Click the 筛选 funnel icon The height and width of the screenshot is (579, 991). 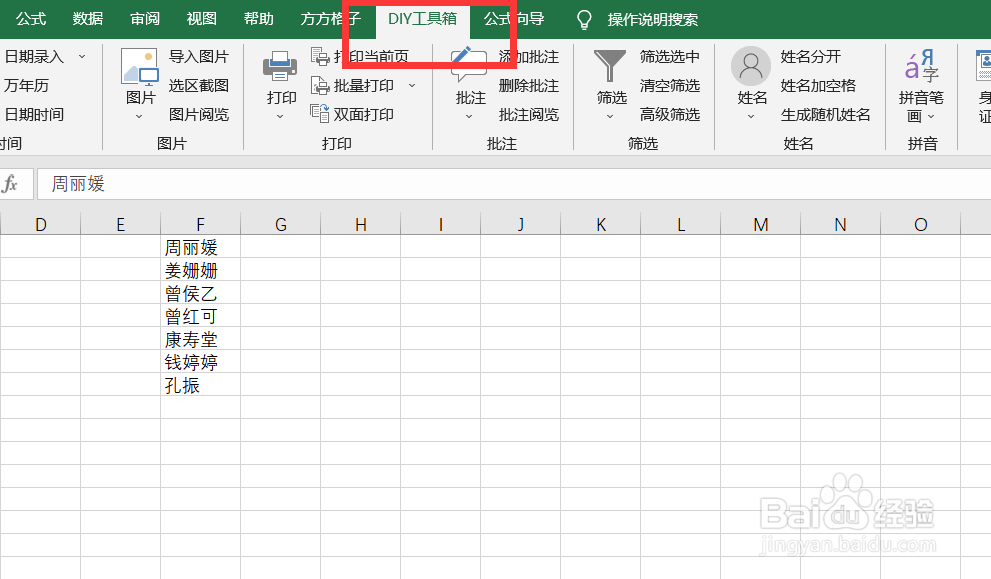click(610, 66)
